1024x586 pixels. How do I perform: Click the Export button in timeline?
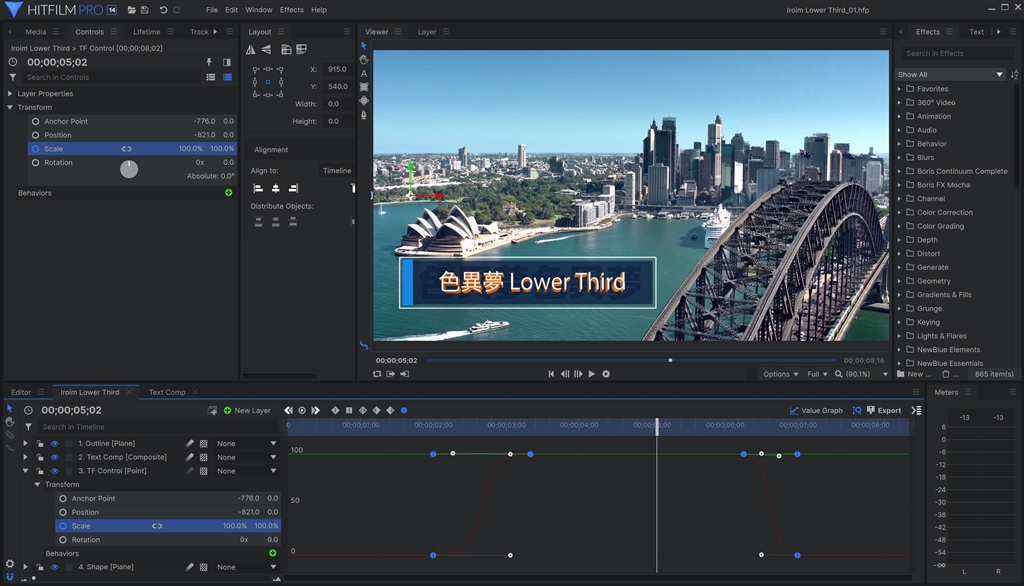884,410
